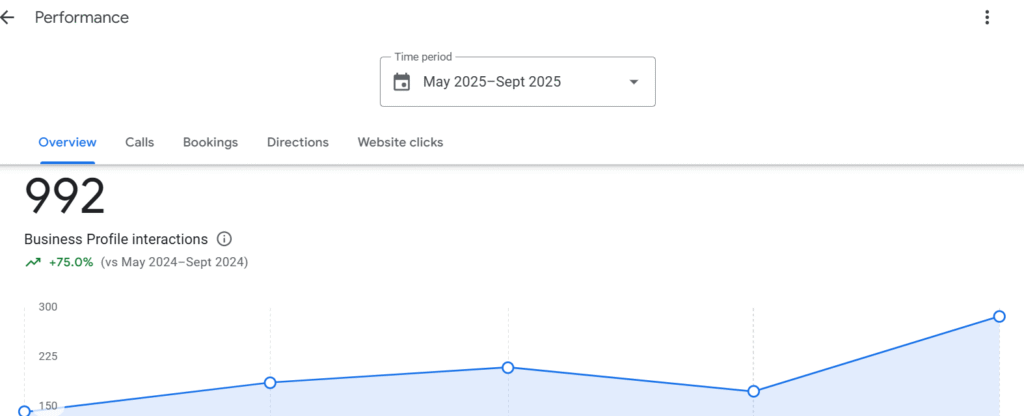Open the Bookings tab
Image resolution: width=1024 pixels, height=416 pixels.
pyautogui.click(x=210, y=142)
